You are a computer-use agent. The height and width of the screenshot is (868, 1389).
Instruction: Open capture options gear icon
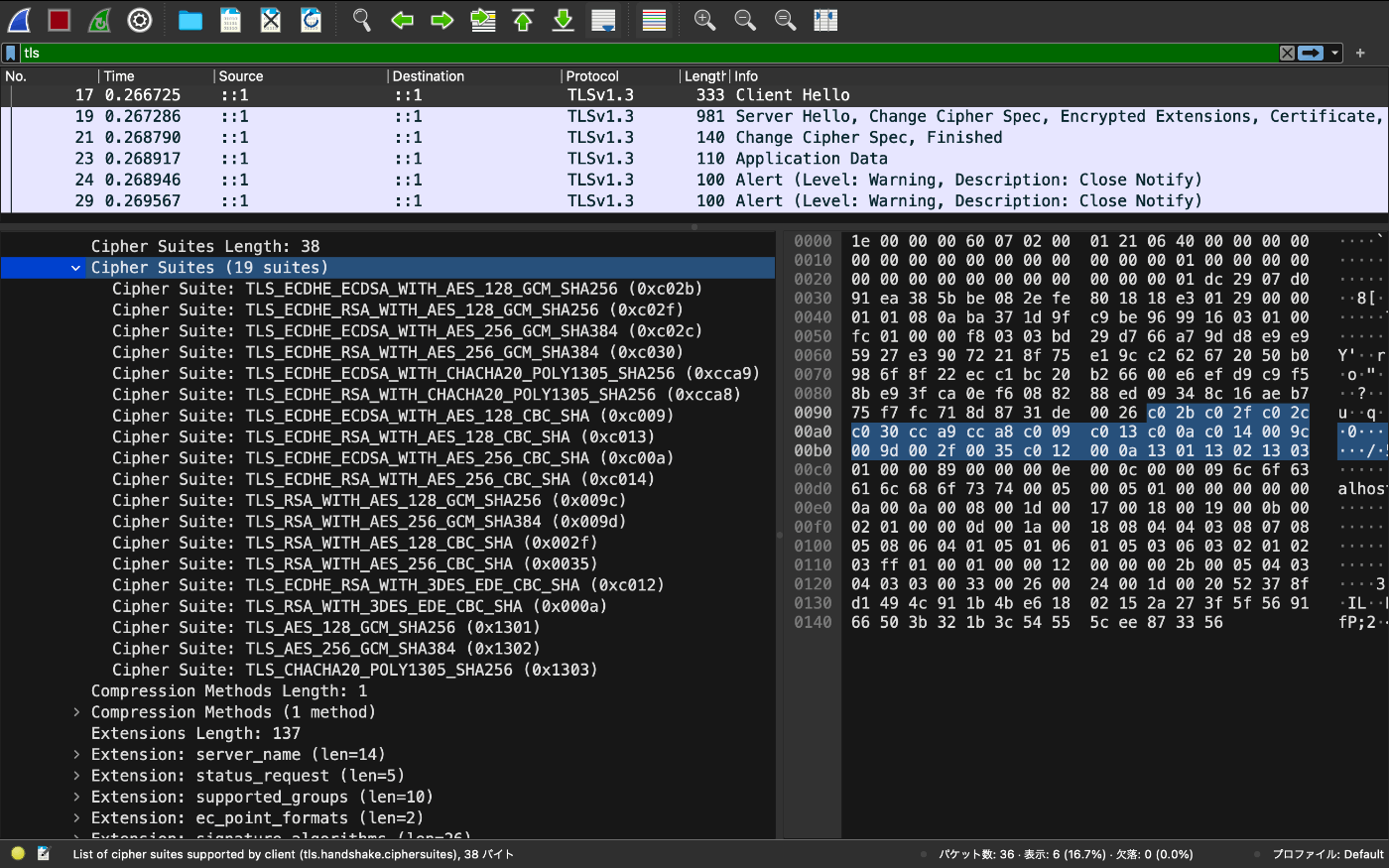click(140, 20)
